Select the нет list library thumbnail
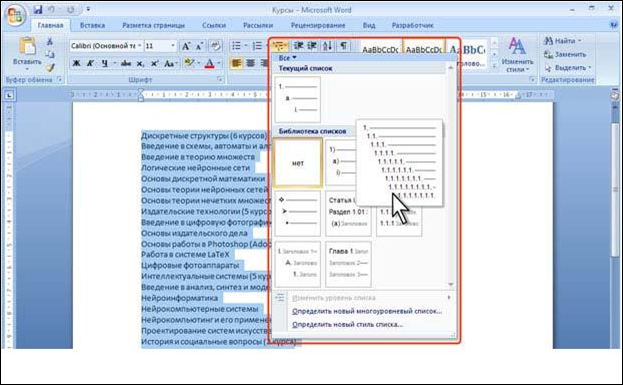Screen dimensions: 623x385 tap(298, 163)
